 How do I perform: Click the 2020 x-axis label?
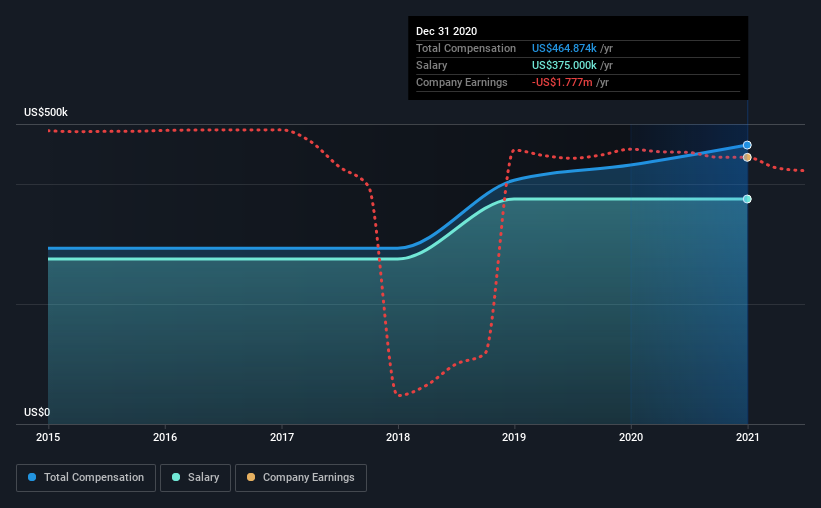tap(631, 437)
